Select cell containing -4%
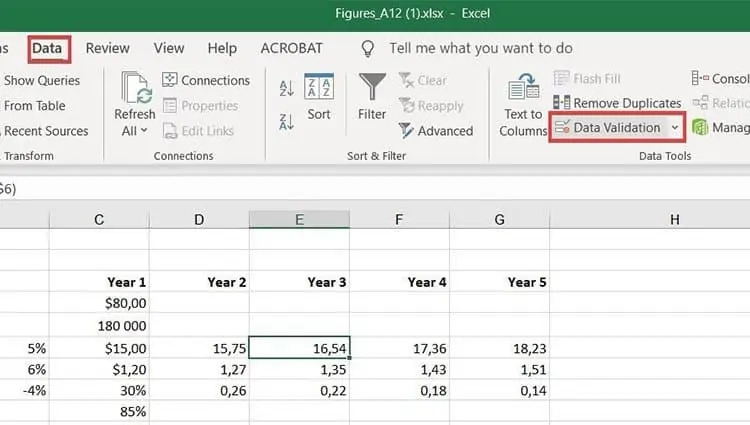The image size is (750, 425). pos(24,390)
